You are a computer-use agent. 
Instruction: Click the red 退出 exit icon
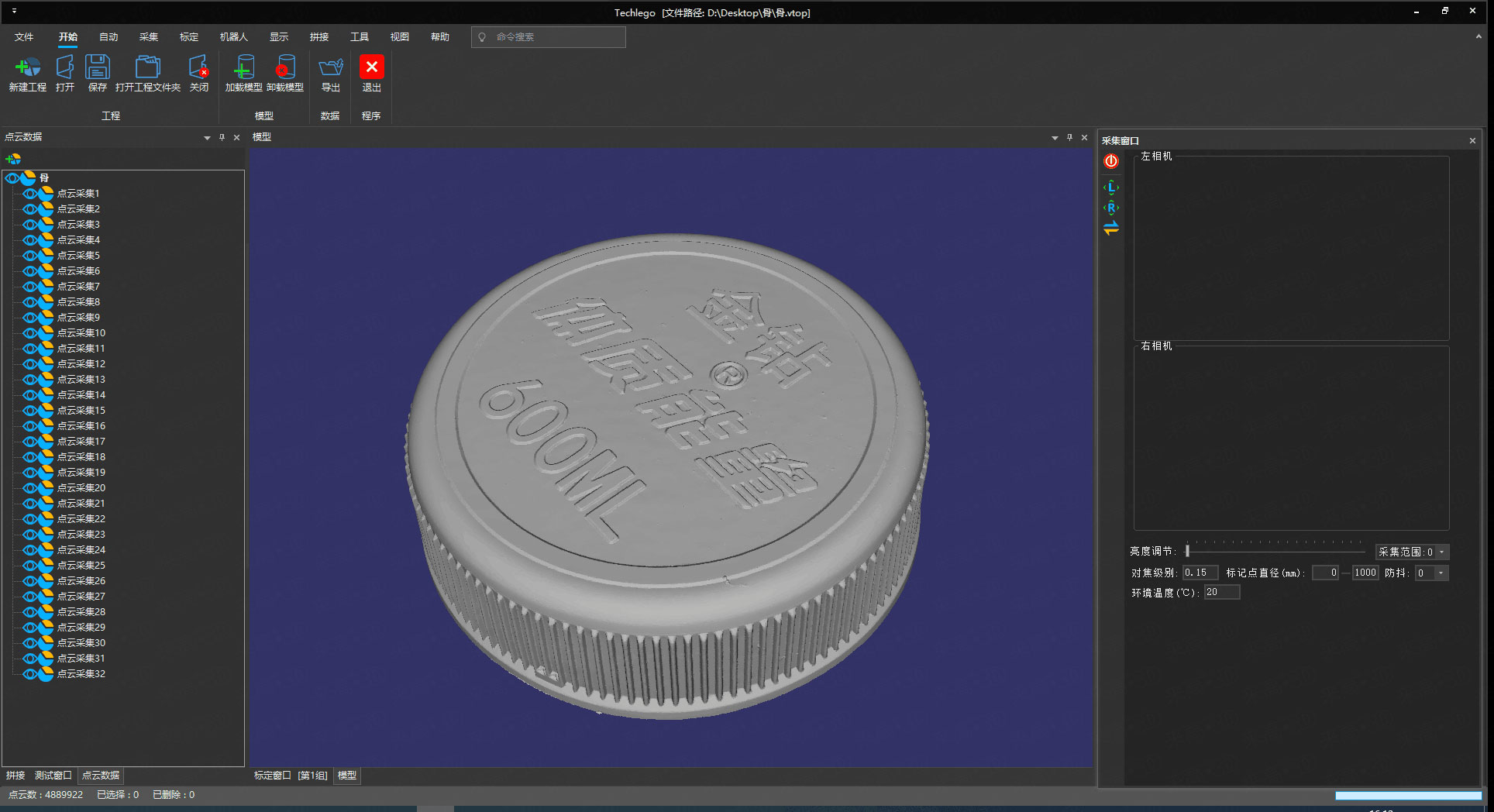371,68
